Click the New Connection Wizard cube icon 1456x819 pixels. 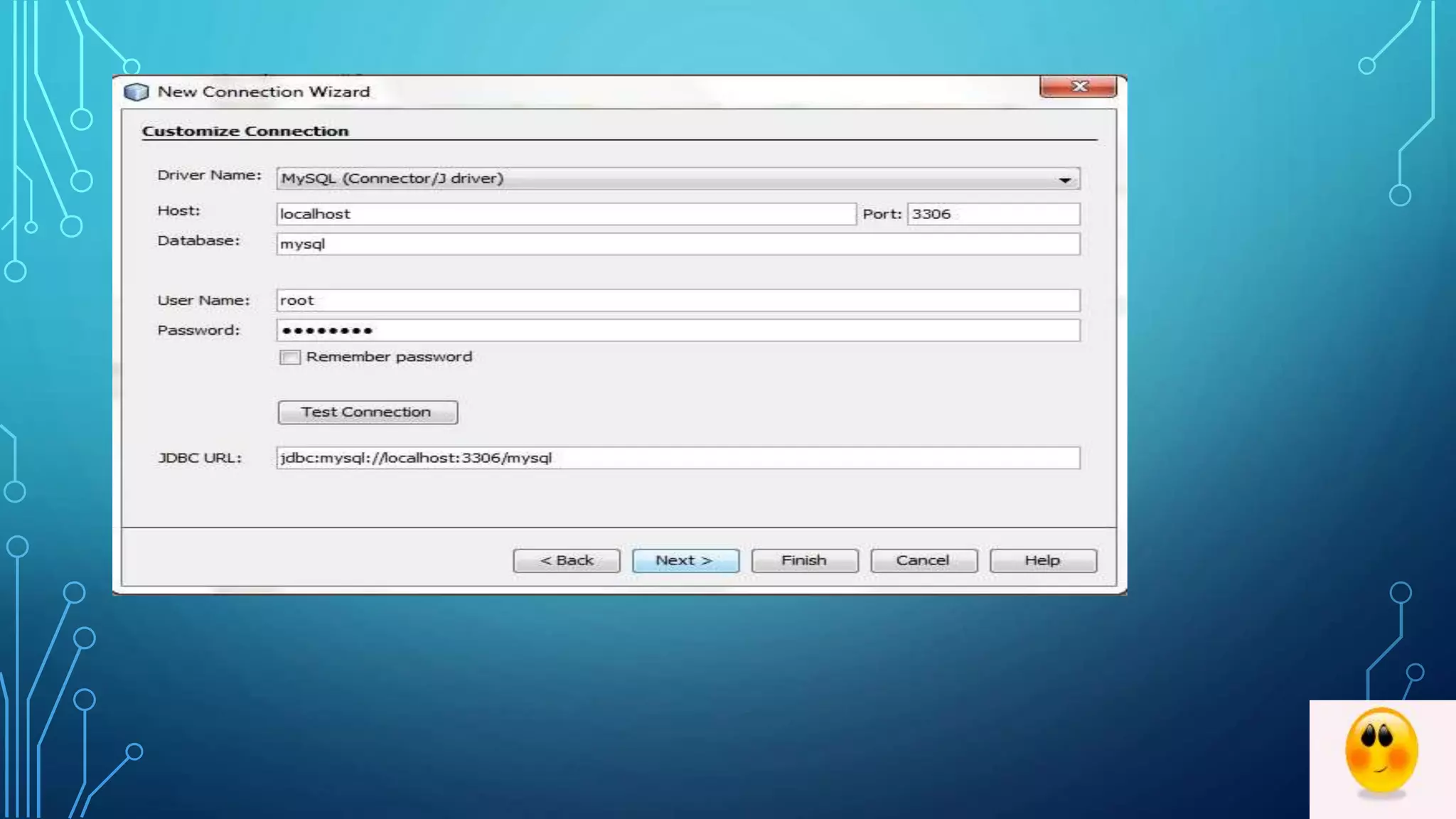point(136,92)
